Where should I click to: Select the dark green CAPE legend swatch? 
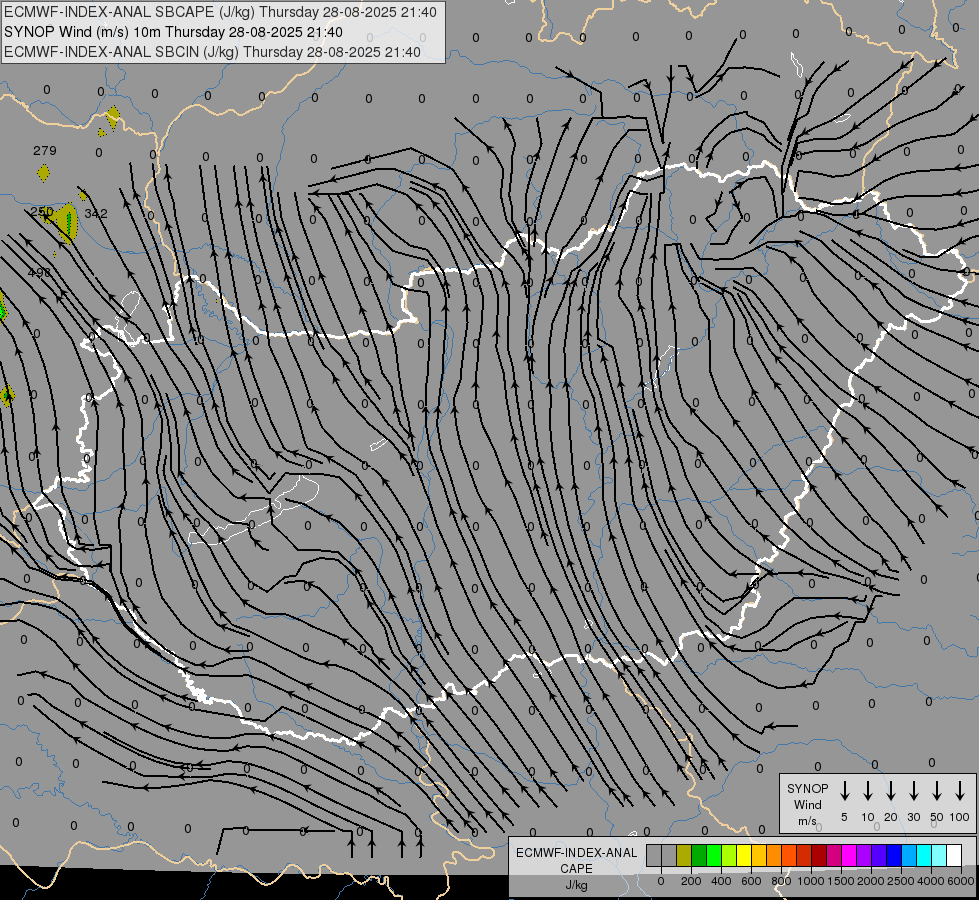[699, 855]
